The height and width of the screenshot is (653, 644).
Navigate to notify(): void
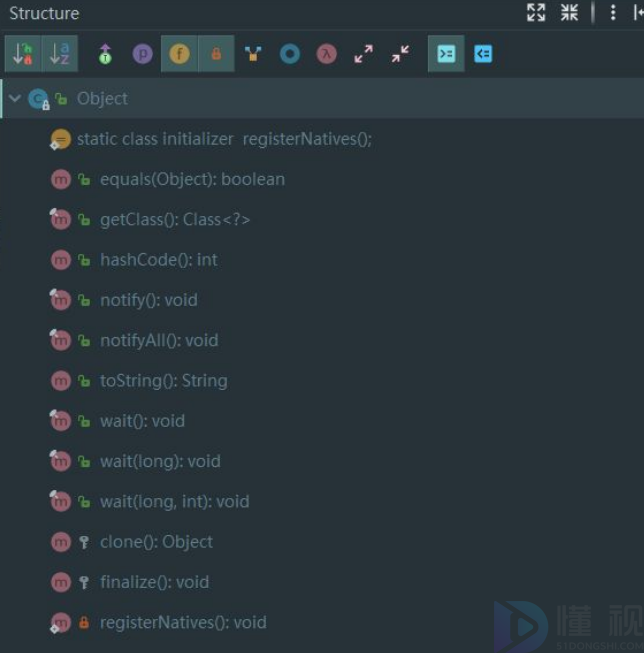pos(149,300)
